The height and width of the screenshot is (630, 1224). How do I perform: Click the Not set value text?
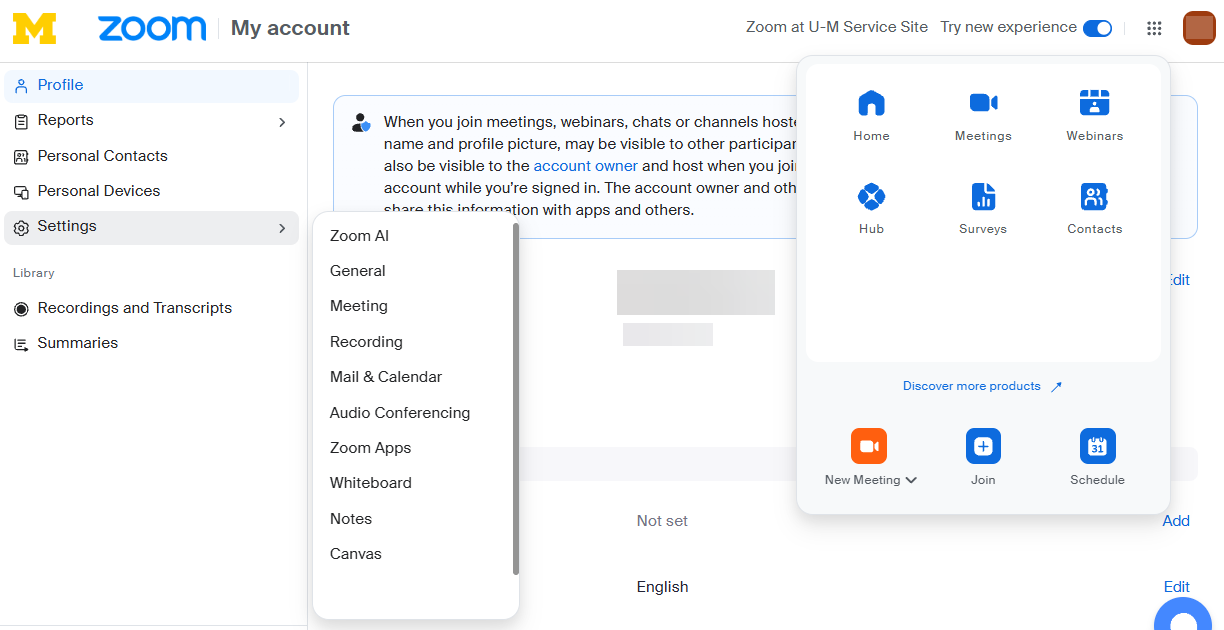coord(662,521)
